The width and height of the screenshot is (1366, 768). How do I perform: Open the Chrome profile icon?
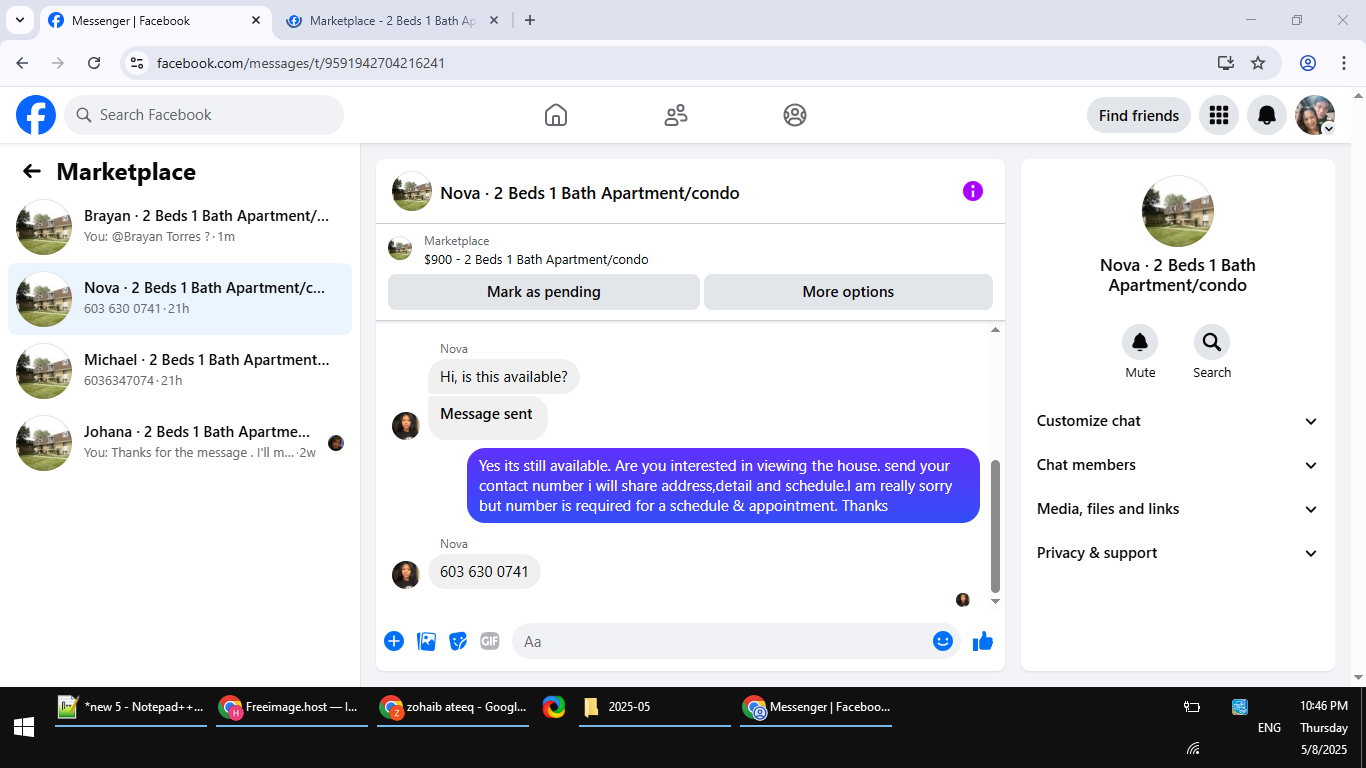pyautogui.click(x=1308, y=63)
